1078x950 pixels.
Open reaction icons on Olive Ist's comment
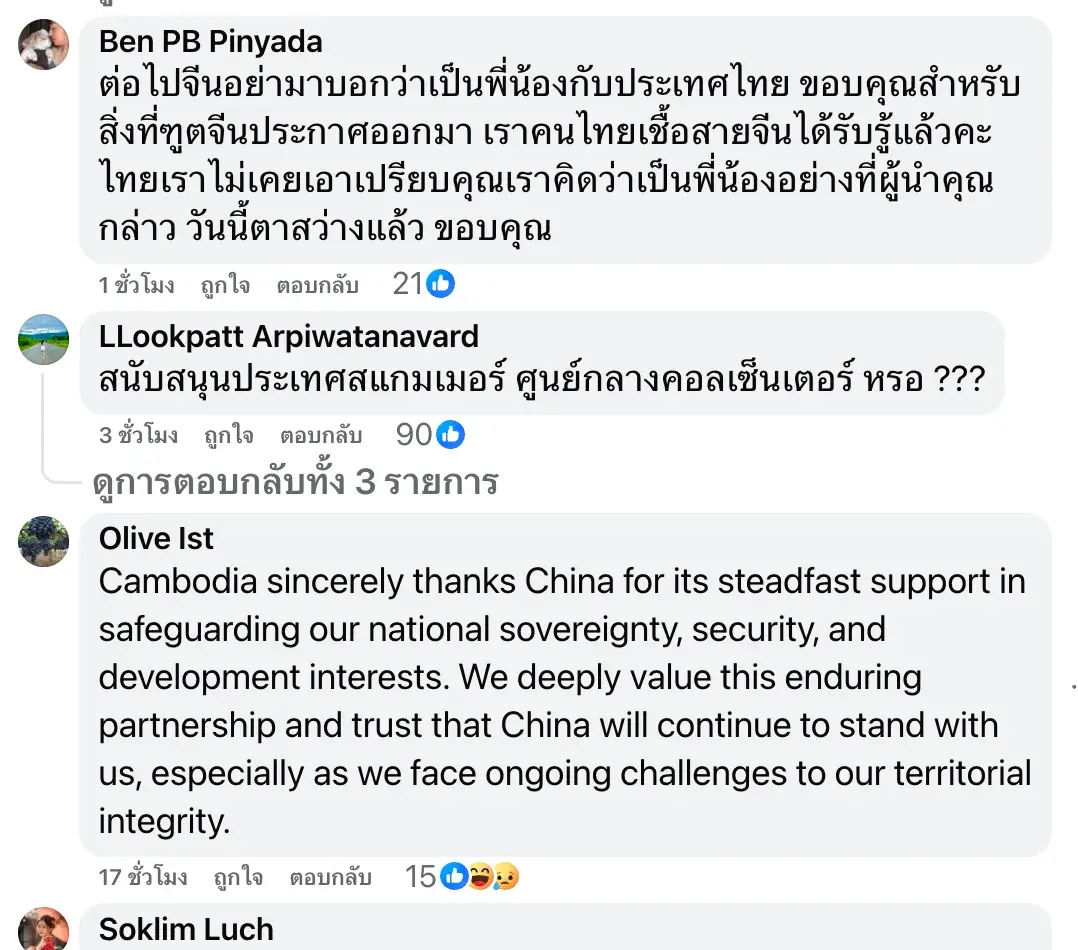coord(480,877)
